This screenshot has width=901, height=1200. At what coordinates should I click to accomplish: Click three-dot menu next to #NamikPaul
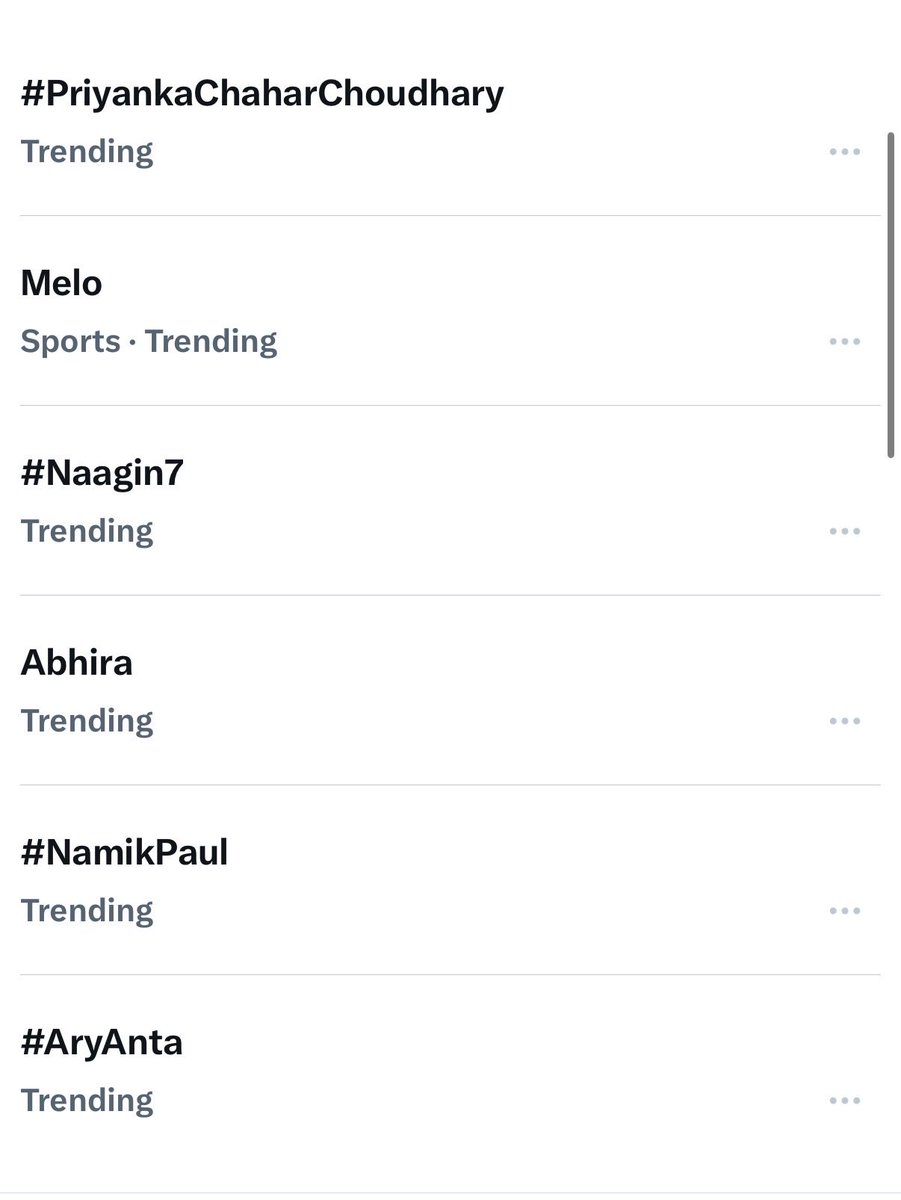[844, 912]
